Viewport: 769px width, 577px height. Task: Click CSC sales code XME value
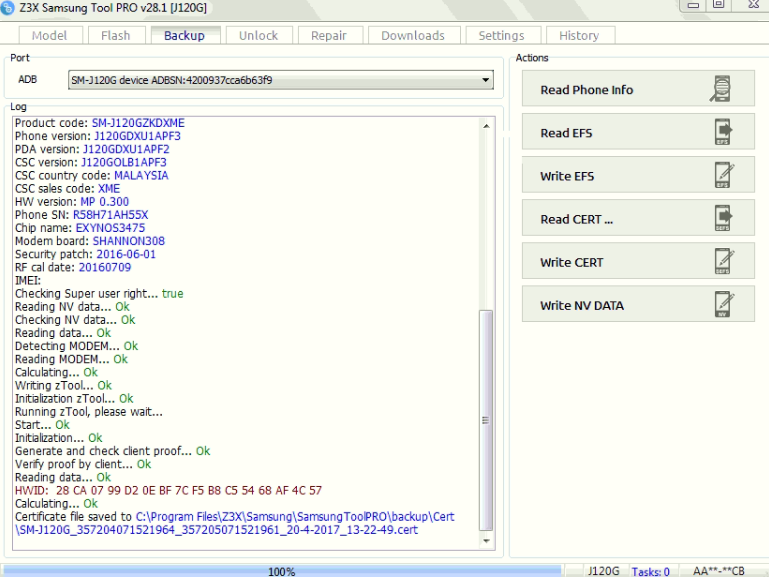tap(109, 189)
